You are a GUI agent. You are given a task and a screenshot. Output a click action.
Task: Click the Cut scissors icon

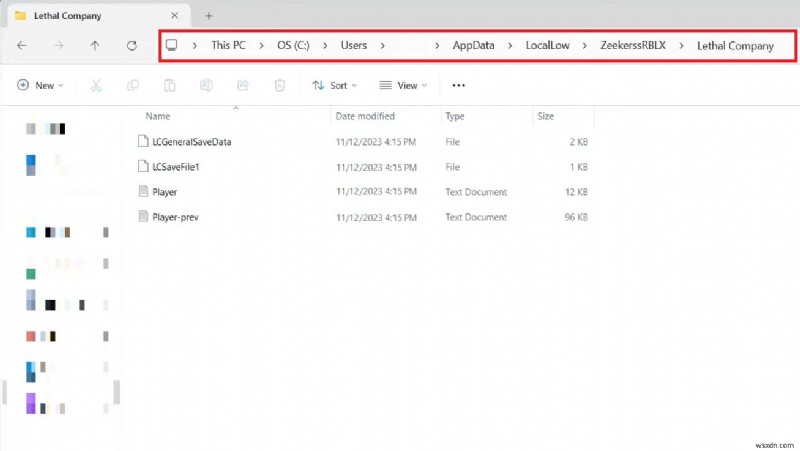[x=96, y=85]
